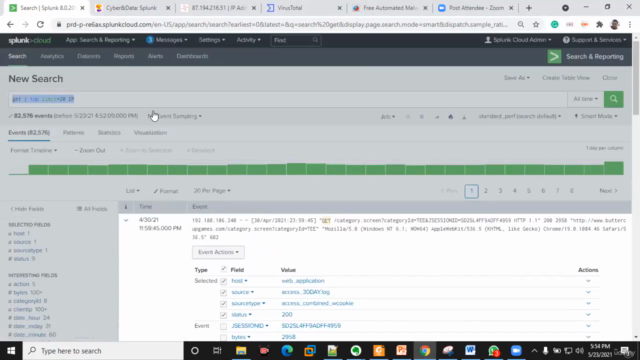Bookmark this page with the star icon
Screen dimensions: 640x360
tap(536, 24)
